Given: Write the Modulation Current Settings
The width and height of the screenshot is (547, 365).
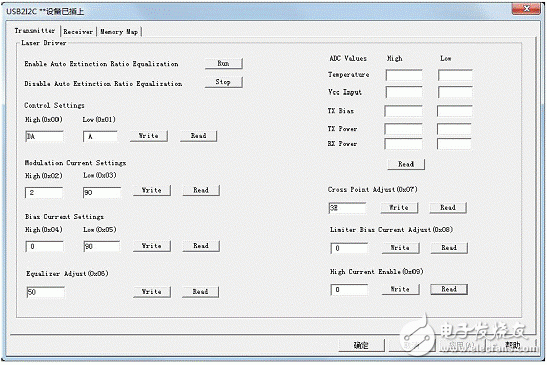Looking at the screenshot, I should tap(152, 190).
